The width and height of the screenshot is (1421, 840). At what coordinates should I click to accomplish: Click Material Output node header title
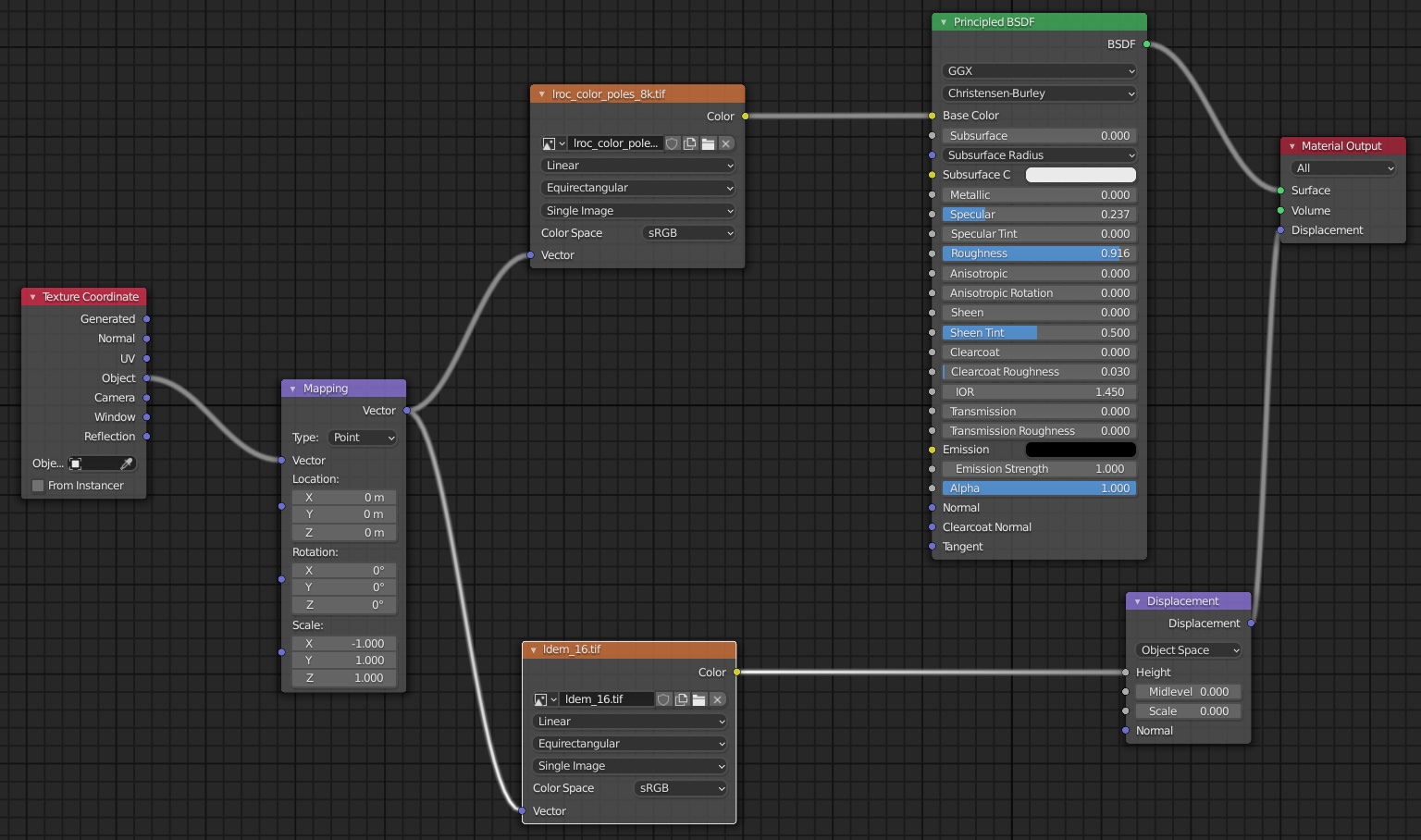coord(1341,146)
